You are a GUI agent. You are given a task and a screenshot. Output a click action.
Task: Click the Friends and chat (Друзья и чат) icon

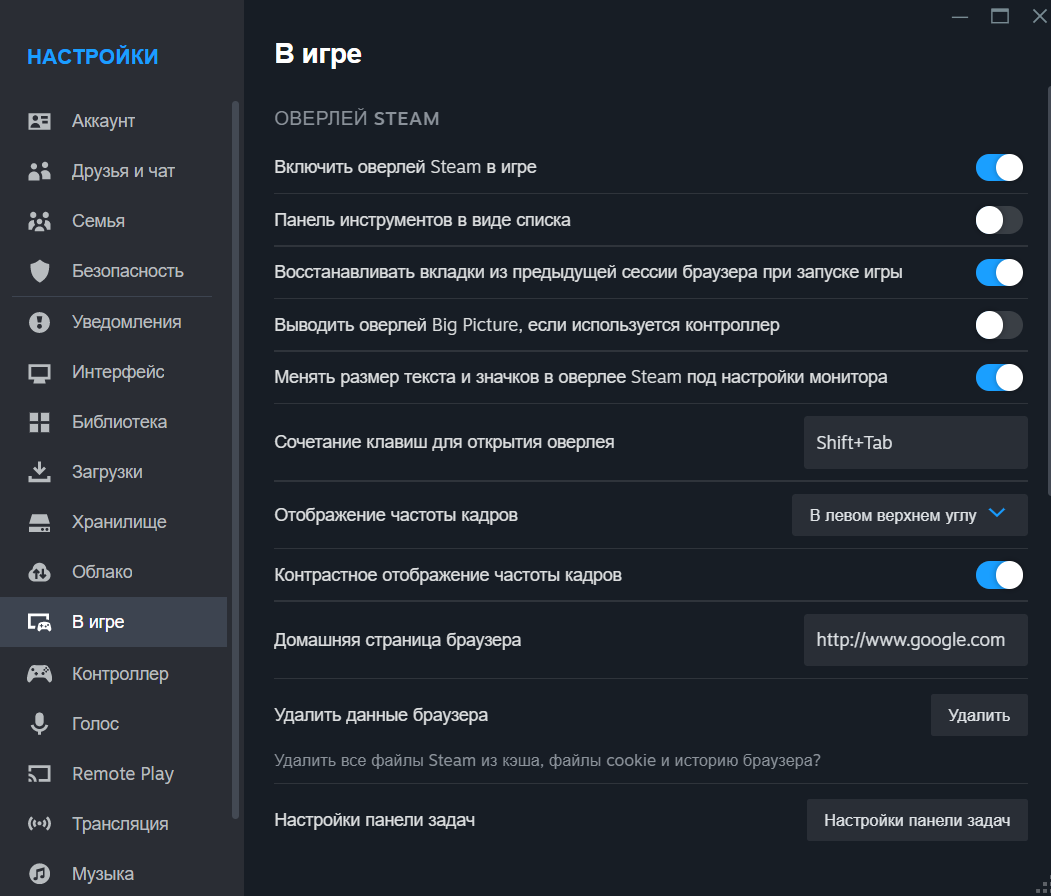39,172
